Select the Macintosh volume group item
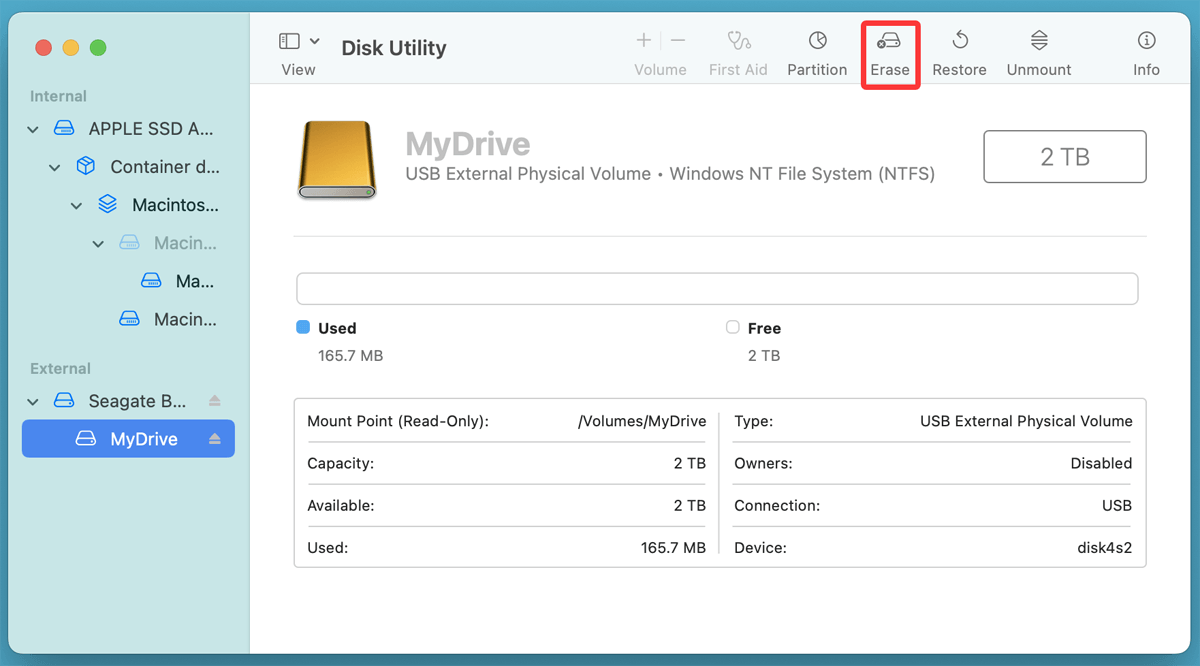1200x666 pixels. click(174, 205)
